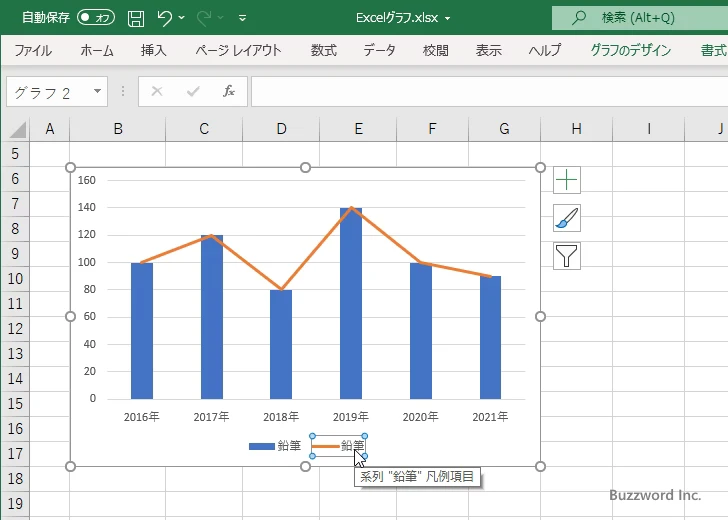This screenshot has width=728, height=520.
Task: Select row 5 header
Action: click(x=15, y=154)
